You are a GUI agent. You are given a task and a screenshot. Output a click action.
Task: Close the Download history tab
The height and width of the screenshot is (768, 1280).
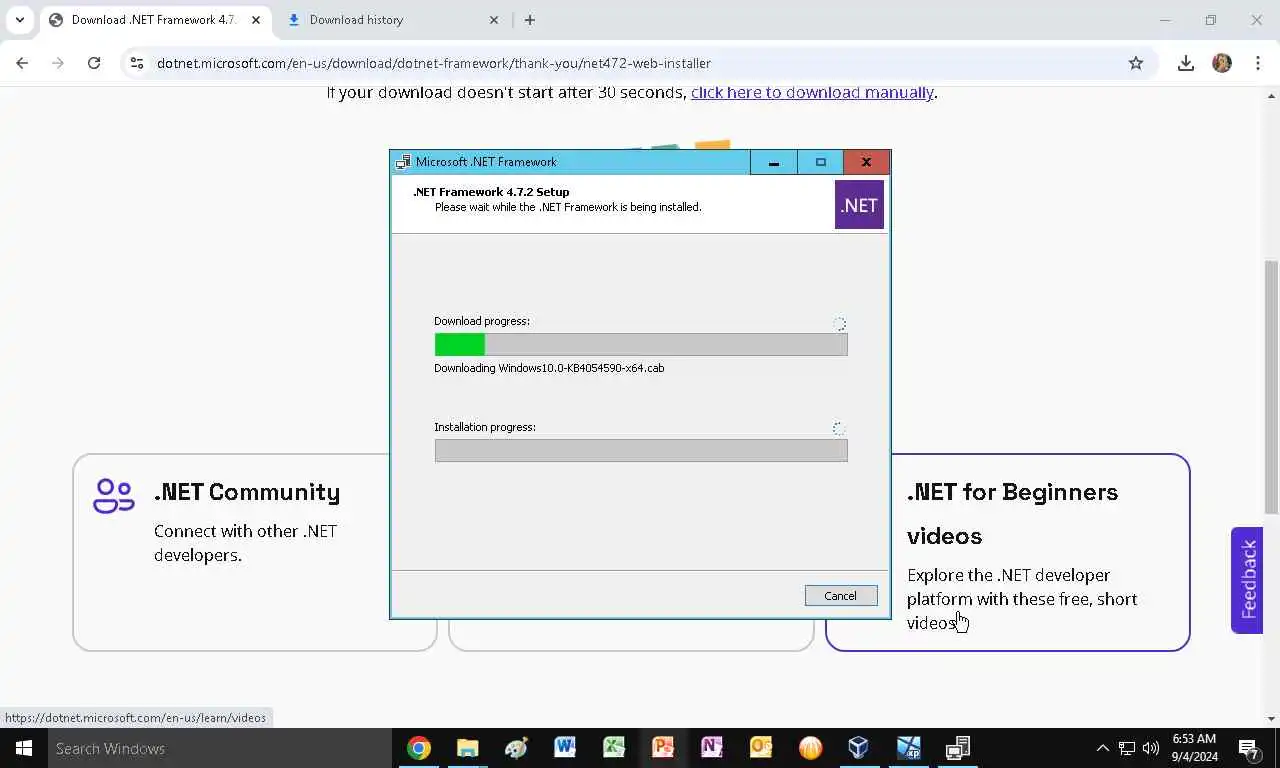[494, 20]
